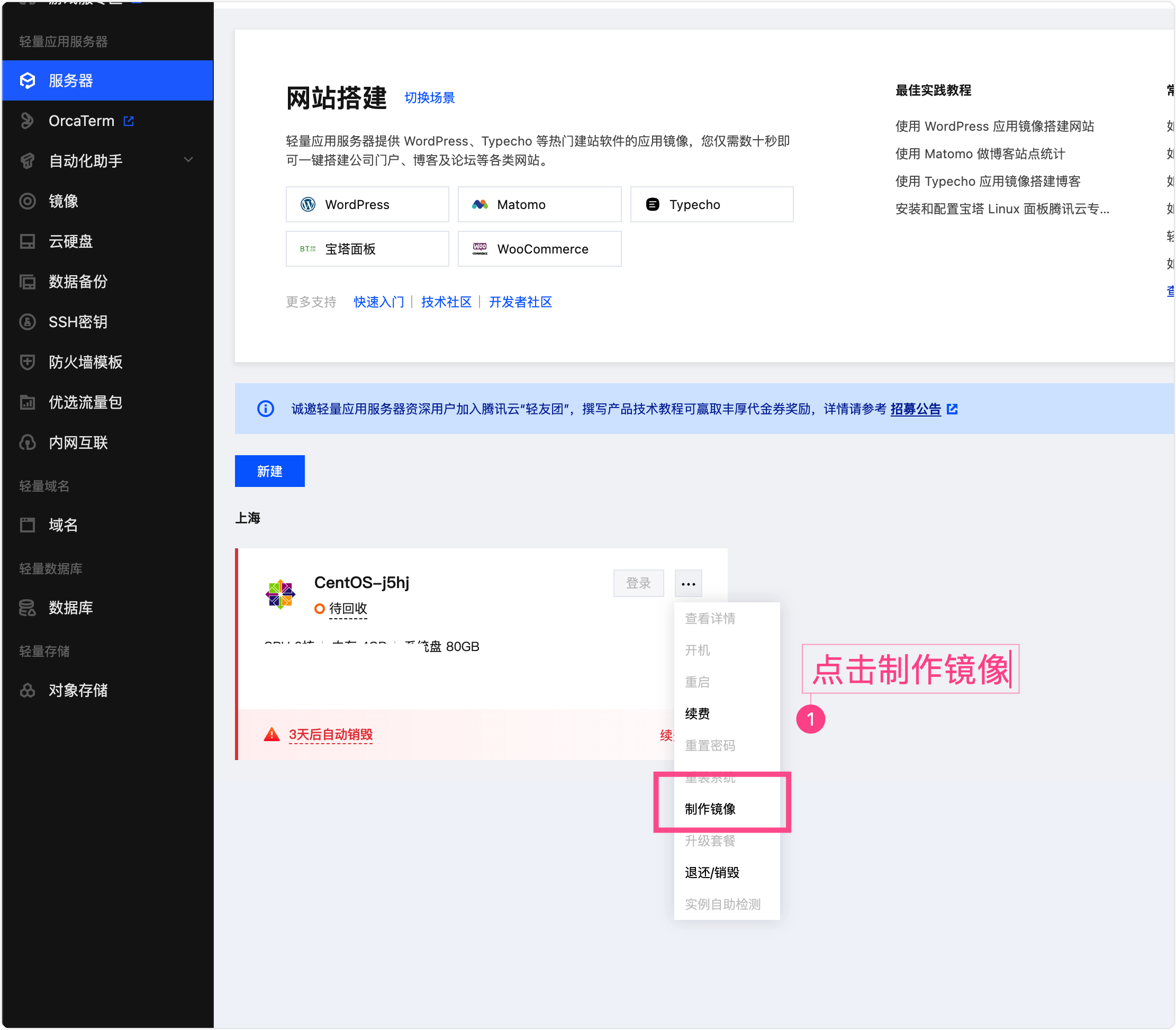
Task: Select the WordPress application image tile
Action: (367, 204)
